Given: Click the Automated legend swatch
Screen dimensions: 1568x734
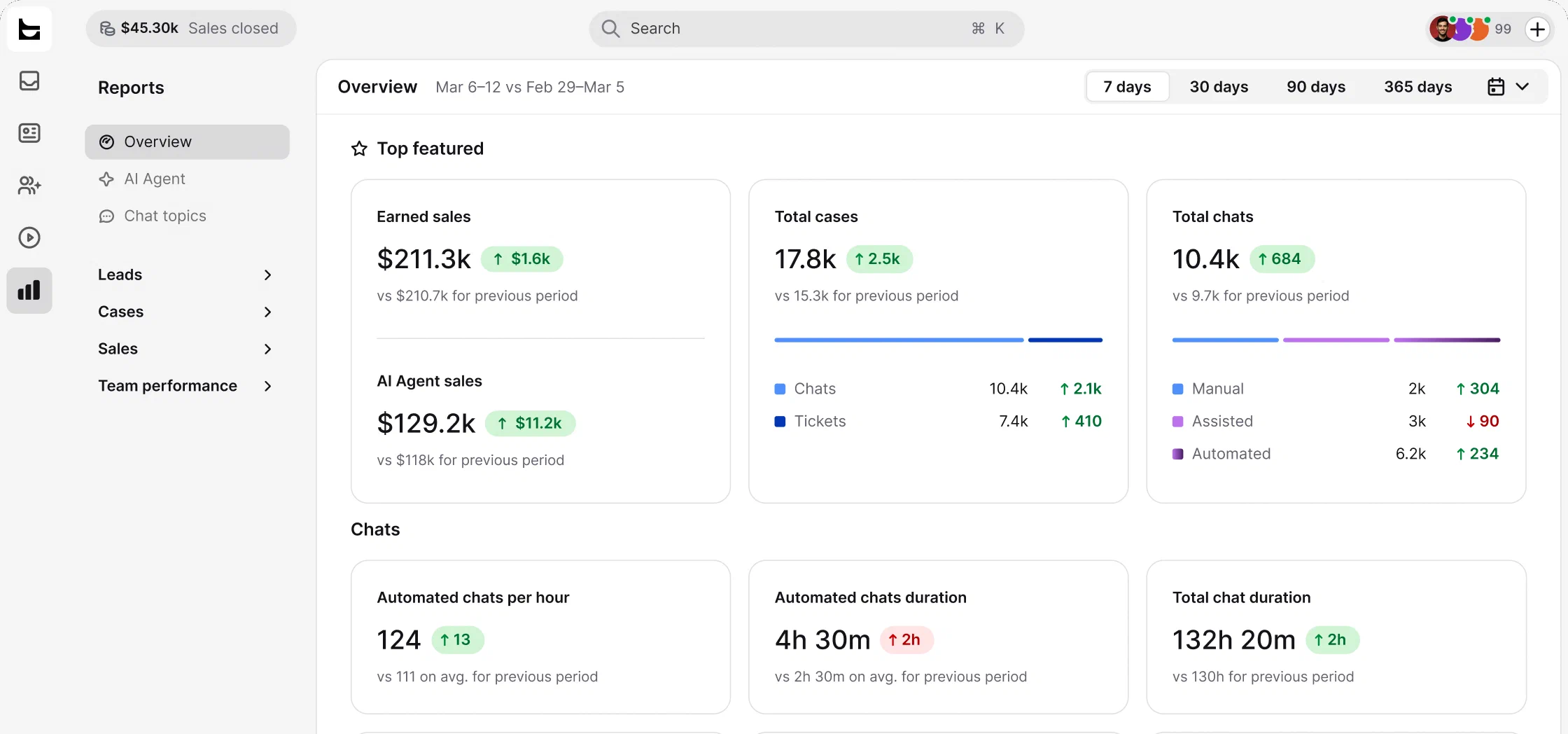Looking at the screenshot, I should pyautogui.click(x=1178, y=454).
